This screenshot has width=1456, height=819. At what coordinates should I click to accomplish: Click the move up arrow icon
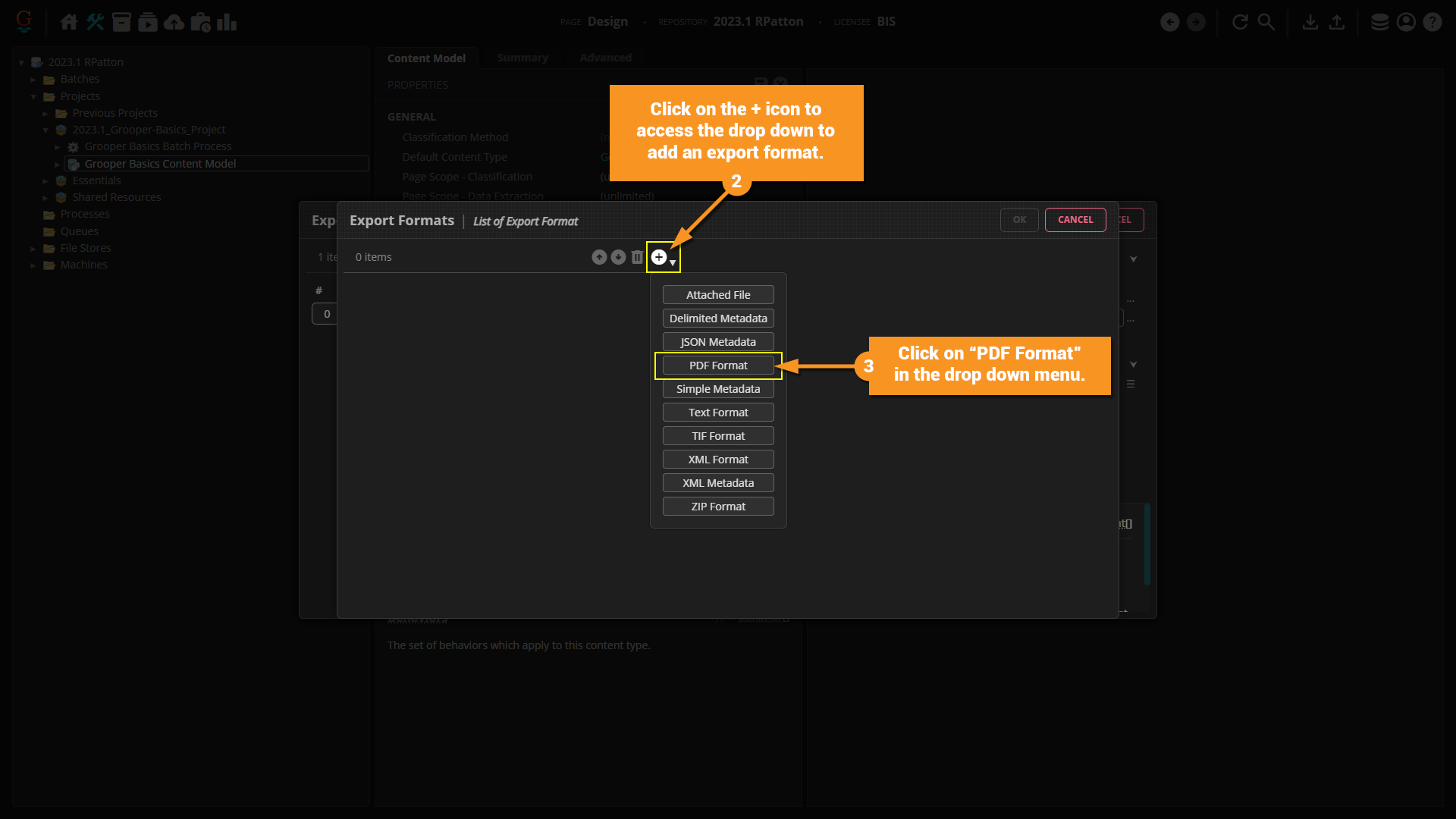tap(599, 257)
